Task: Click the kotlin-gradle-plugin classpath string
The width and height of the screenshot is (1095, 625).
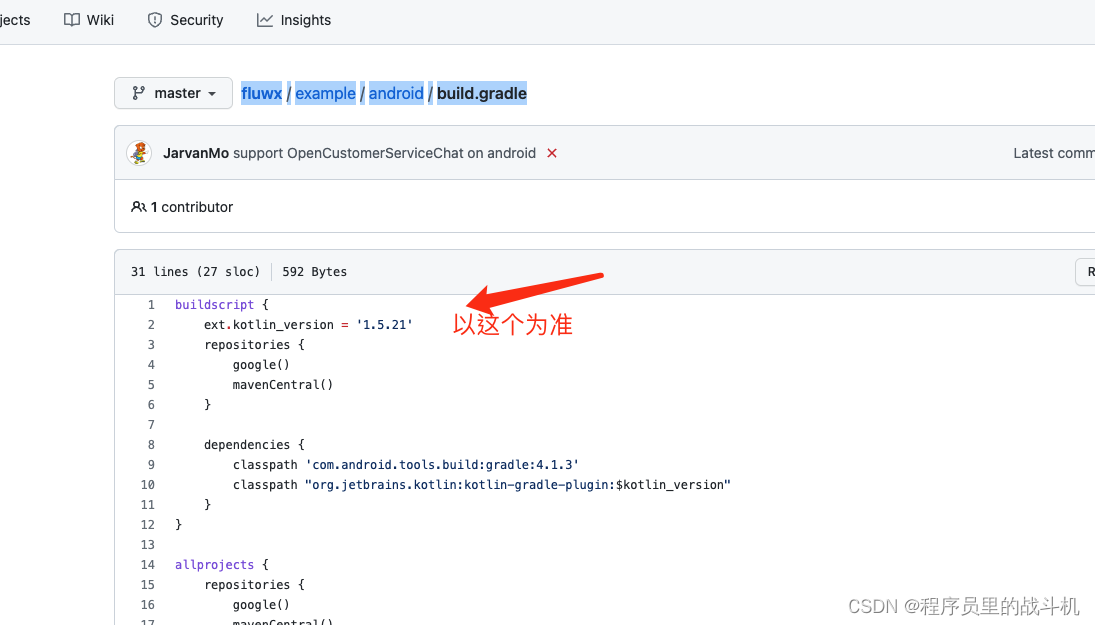Action: (x=517, y=485)
